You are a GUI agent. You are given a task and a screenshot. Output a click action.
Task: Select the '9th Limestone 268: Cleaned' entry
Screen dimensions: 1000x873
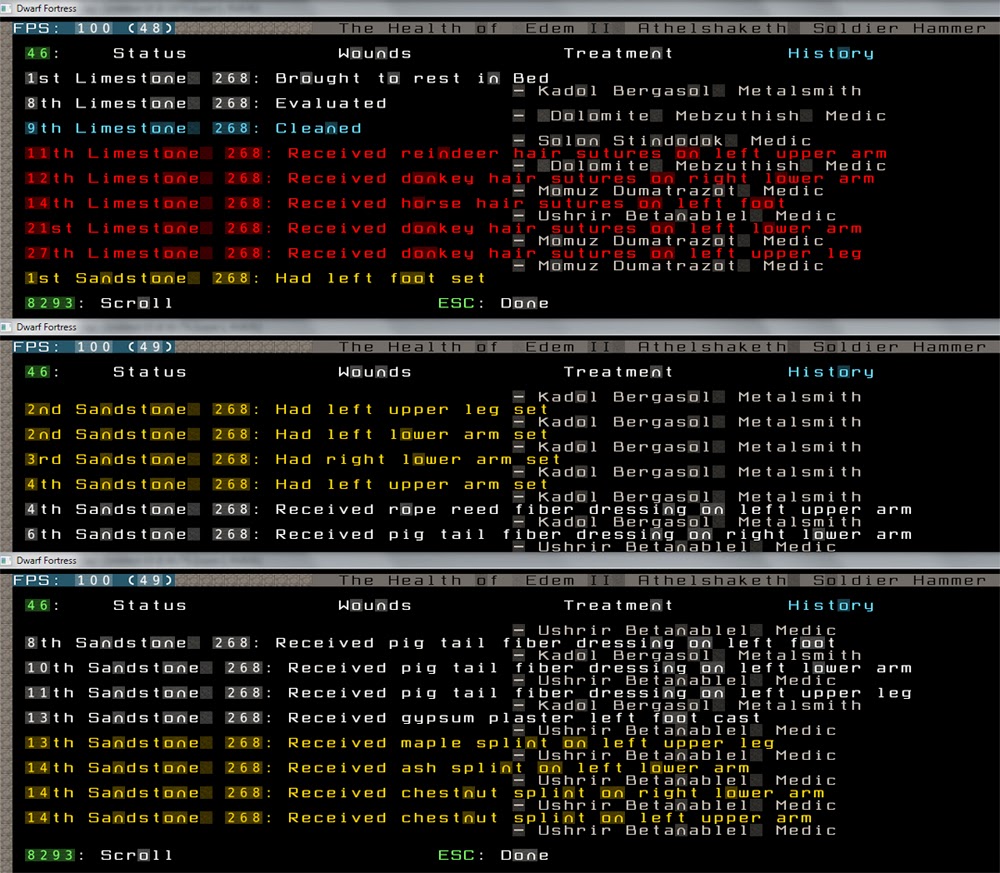click(x=193, y=128)
